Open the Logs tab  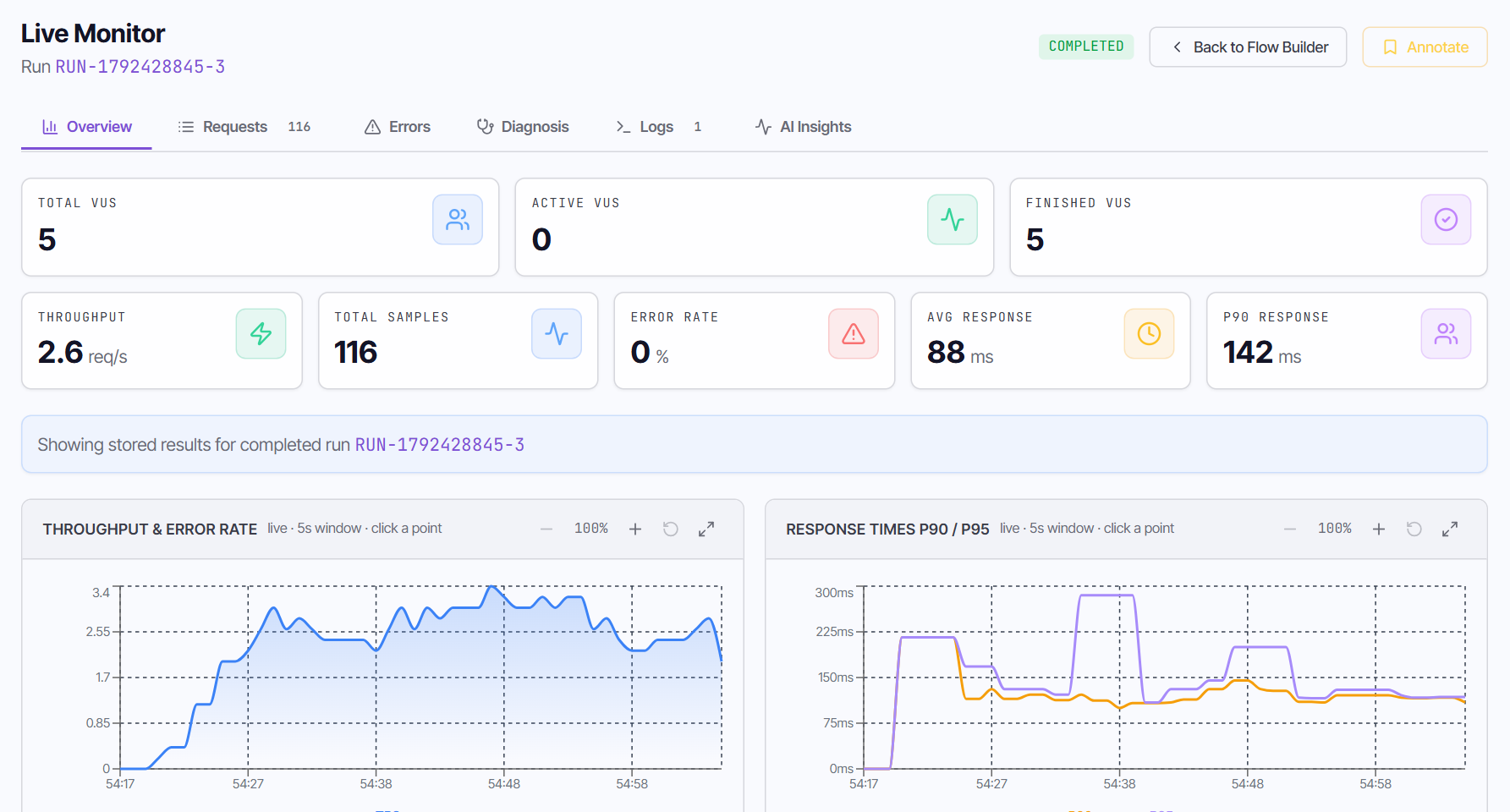658,127
